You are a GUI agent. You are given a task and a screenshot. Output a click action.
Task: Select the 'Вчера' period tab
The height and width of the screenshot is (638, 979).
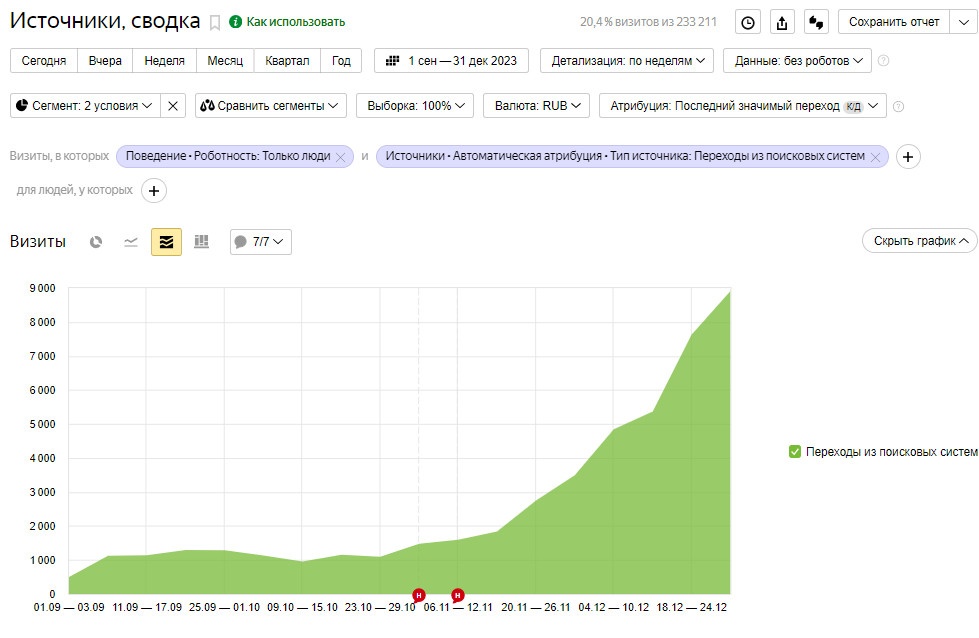pyautogui.click(x=105, y=61)
